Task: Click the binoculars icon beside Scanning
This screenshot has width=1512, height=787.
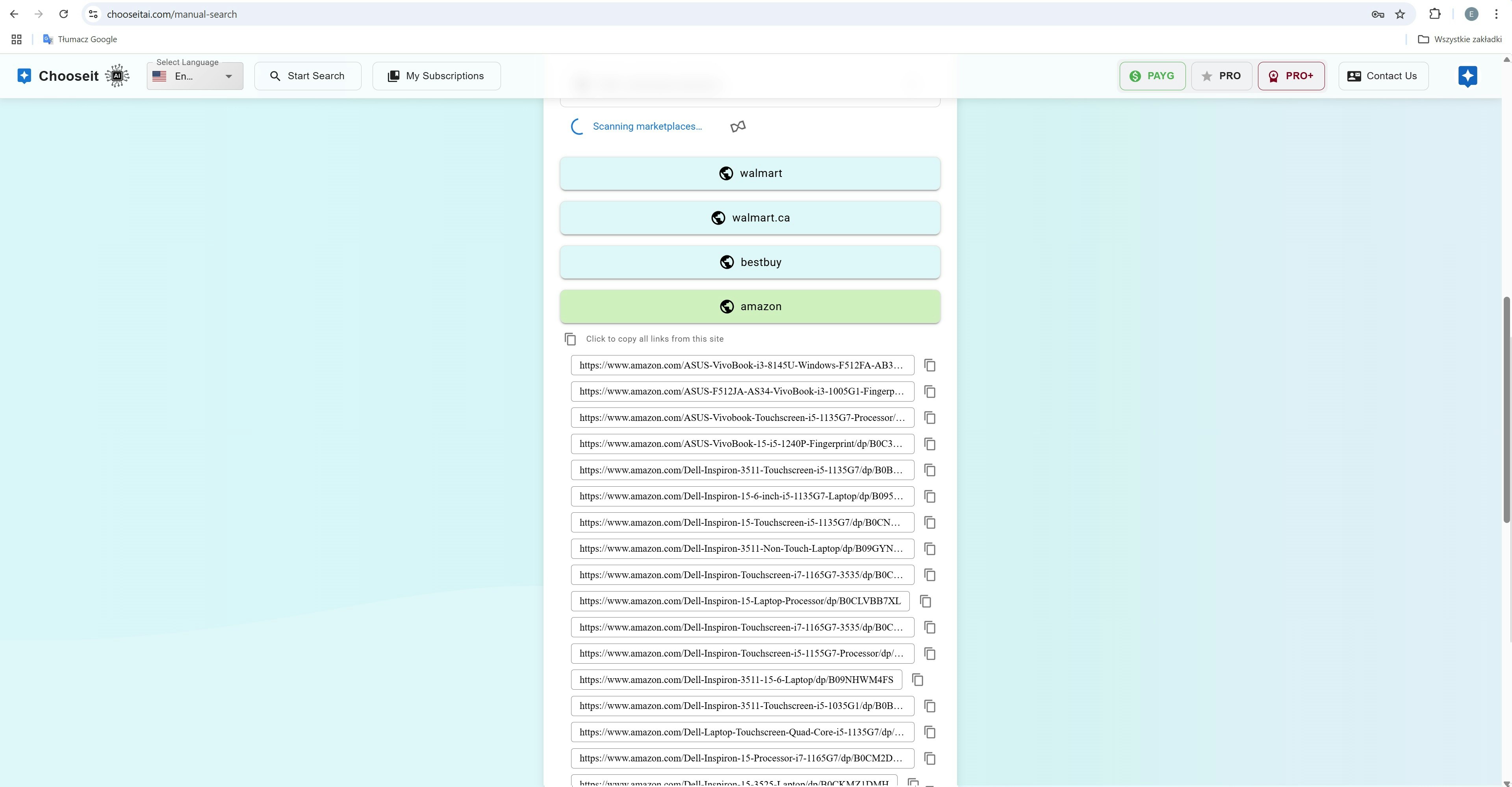Action: [738, 126]
